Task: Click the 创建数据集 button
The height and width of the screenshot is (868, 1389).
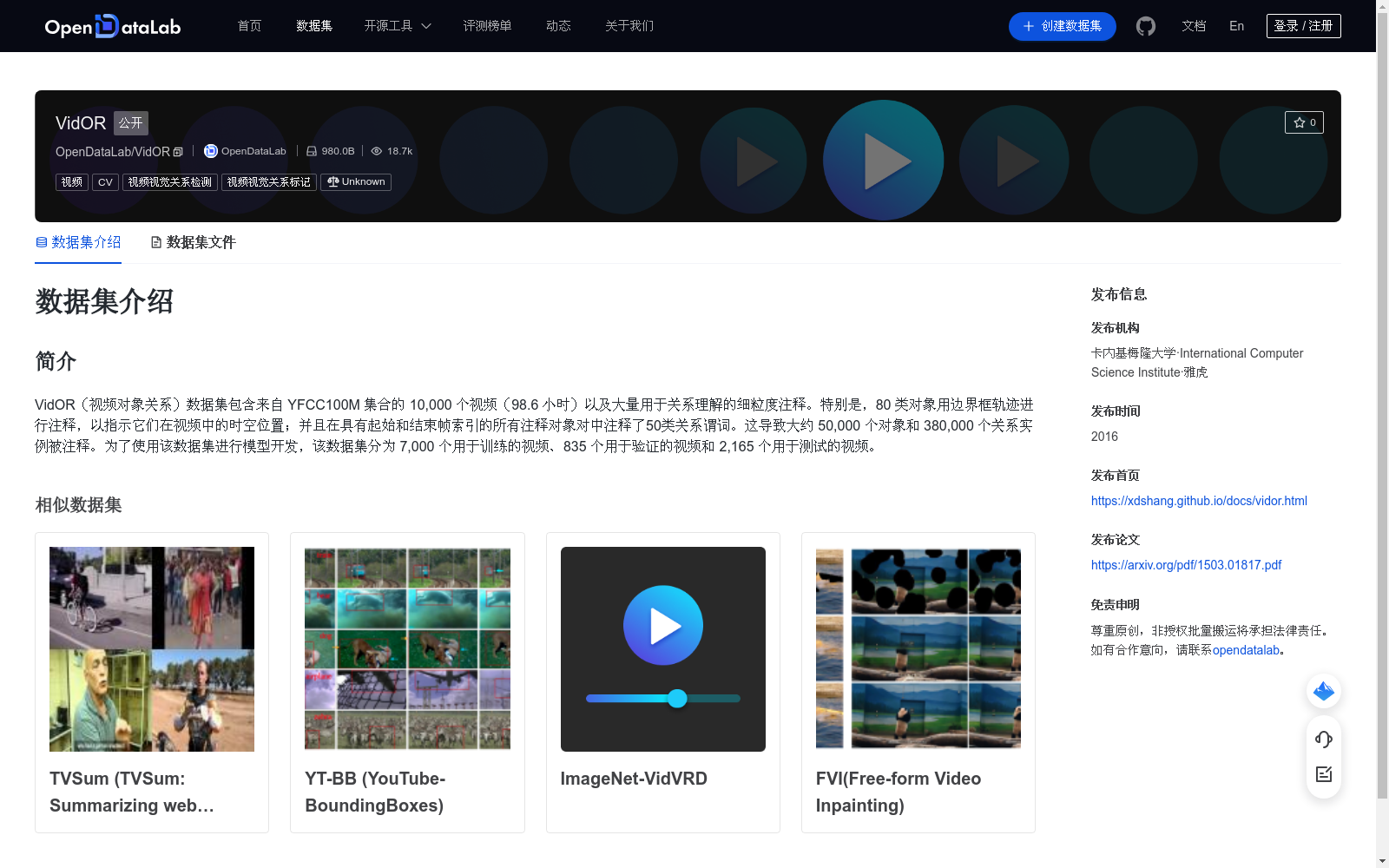Action: click(1062, 26)
